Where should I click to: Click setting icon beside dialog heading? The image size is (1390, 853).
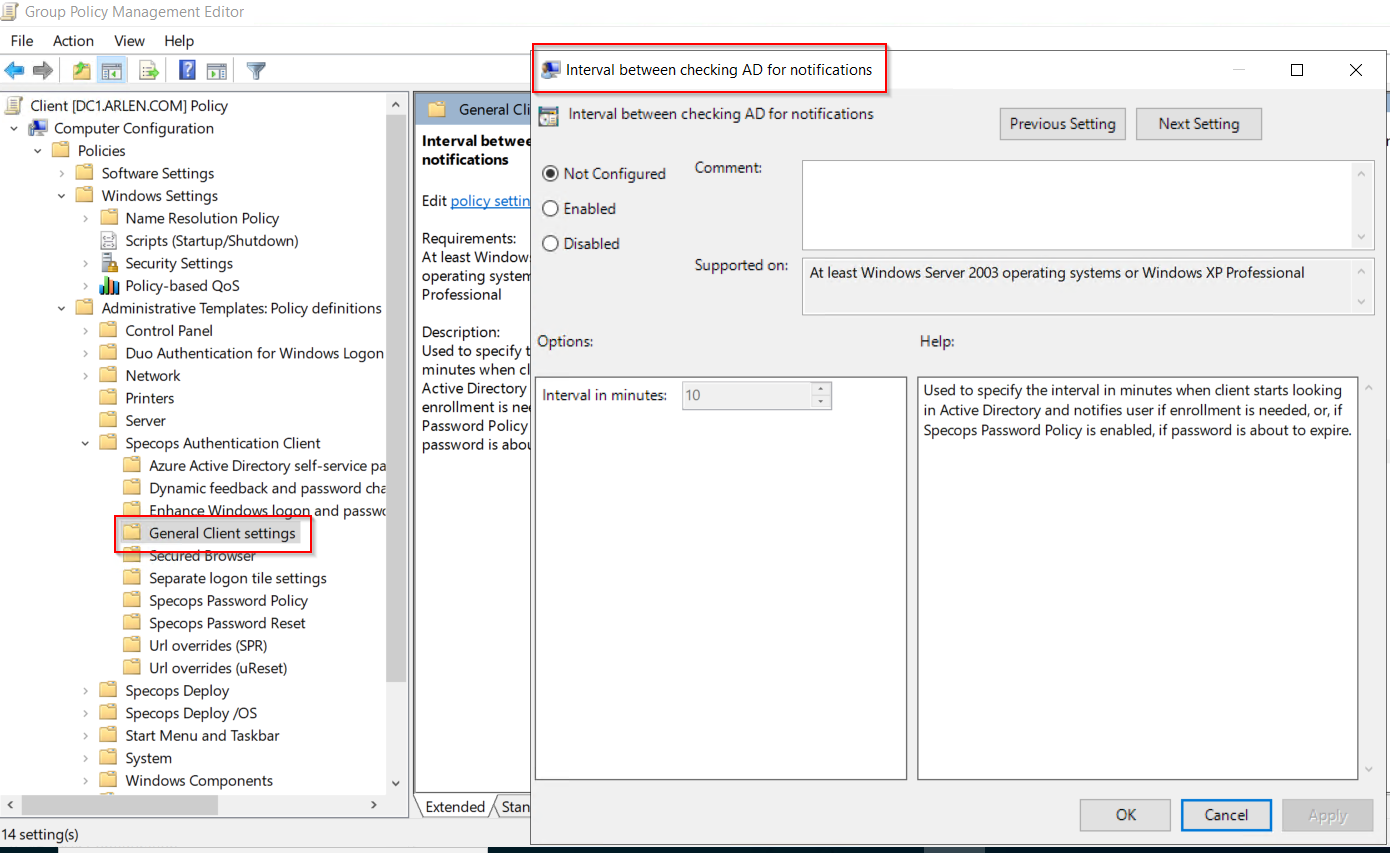[548, 115]
